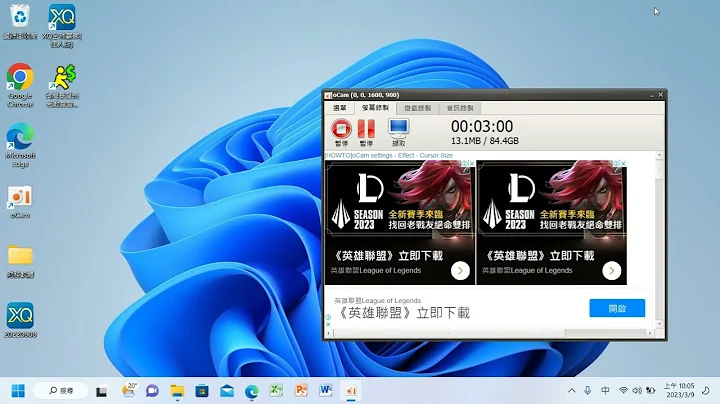Image resolution: width=720 pixels, height=404 pixels.
Task: Click the 00:03:00 recording timer in oCam
Action: pyautogui.click(x=482, y=126)
